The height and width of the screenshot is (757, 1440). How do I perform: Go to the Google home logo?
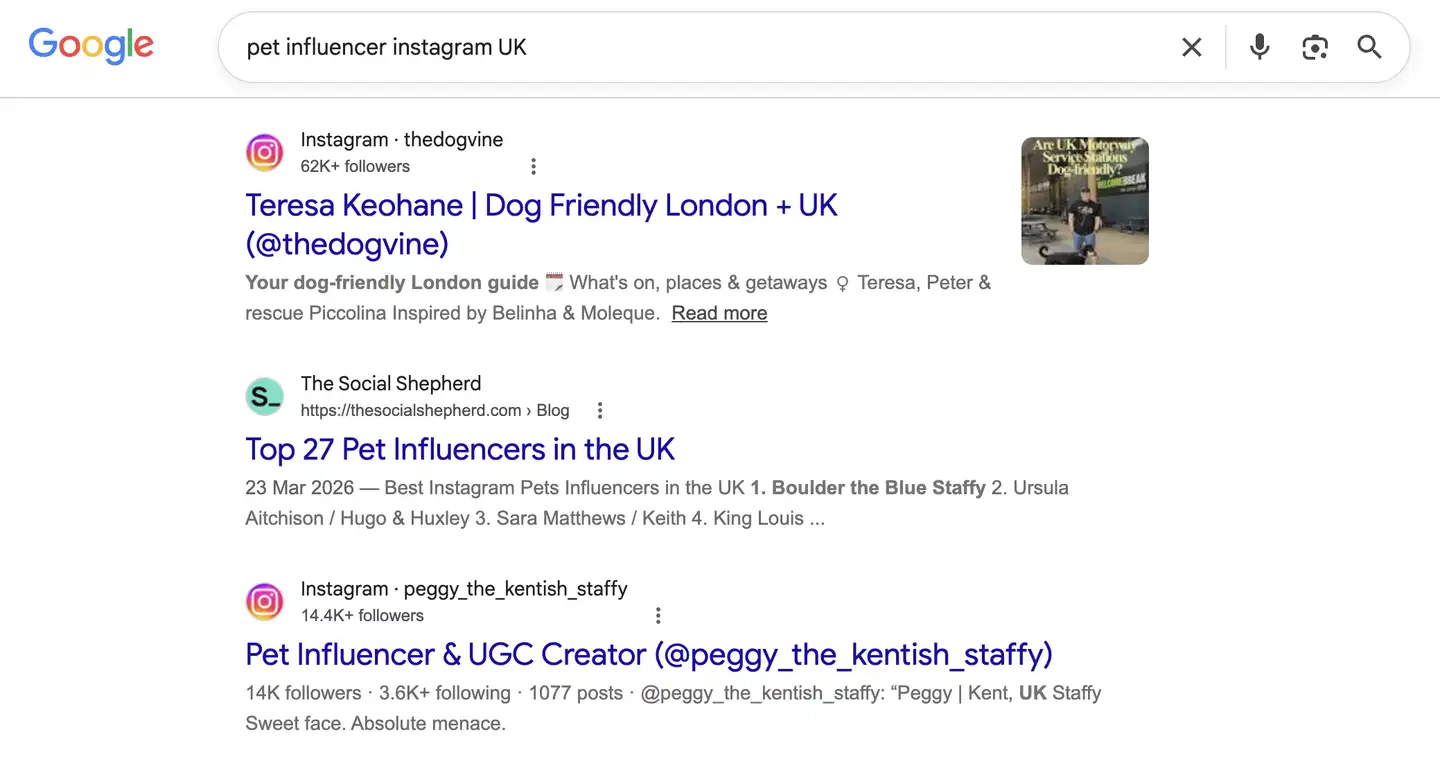click(91, 46)
